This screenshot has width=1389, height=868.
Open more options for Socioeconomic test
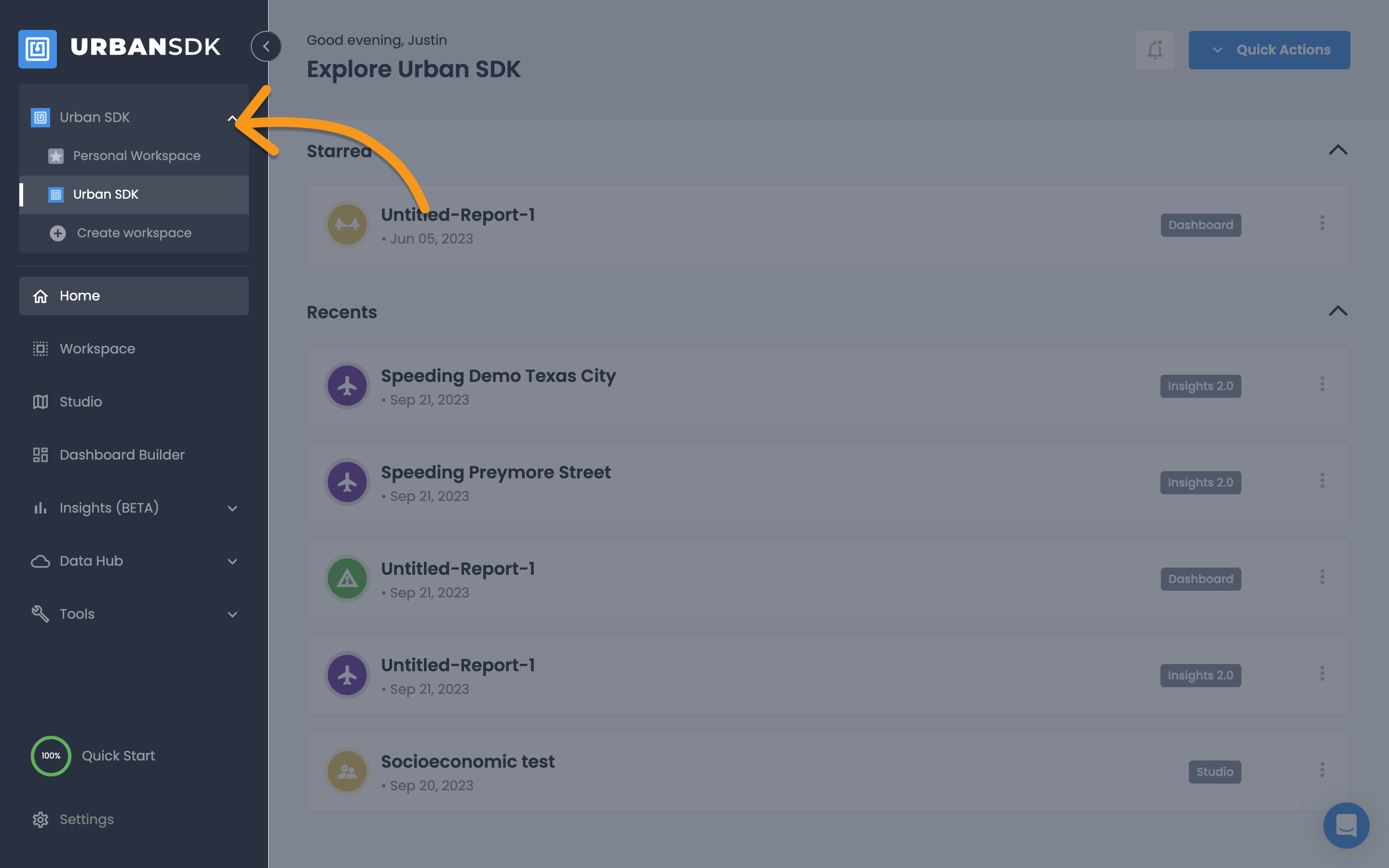(1322, 771)
